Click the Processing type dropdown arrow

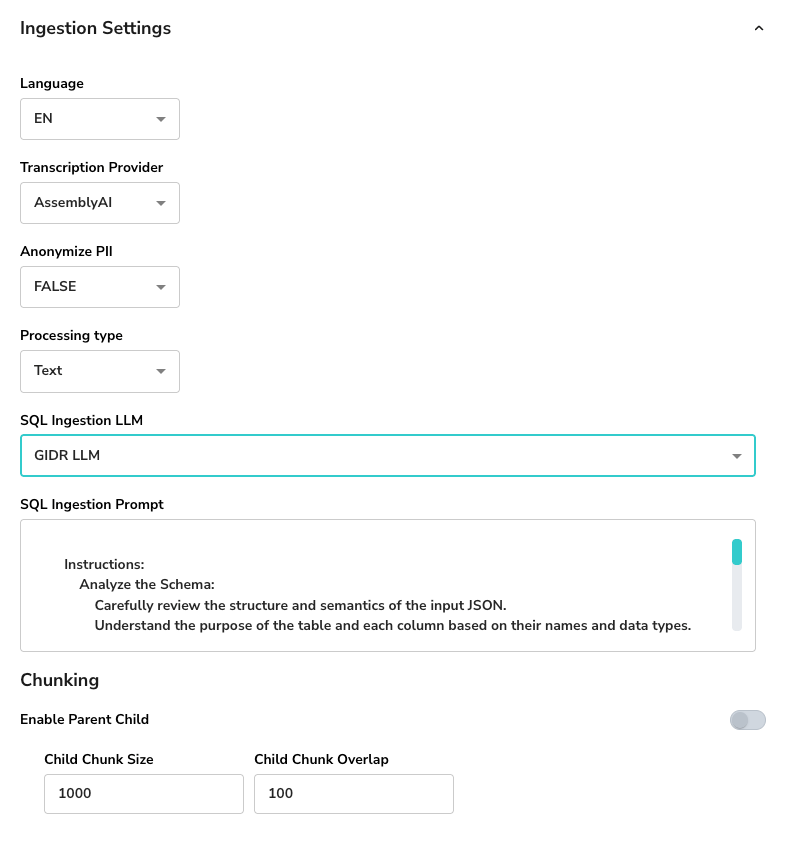pyautogui.click(x=161, y=371)
